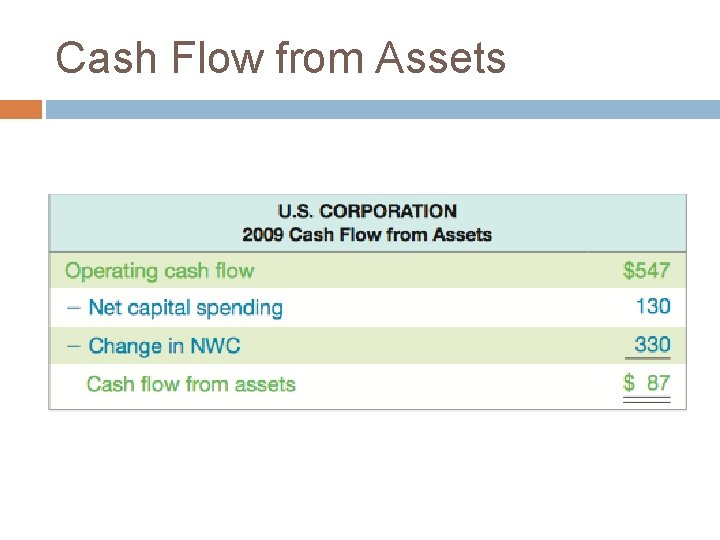The image size is (720, 540).
Task: Click the $547 operating cash flow value
Action: (647, 270)
